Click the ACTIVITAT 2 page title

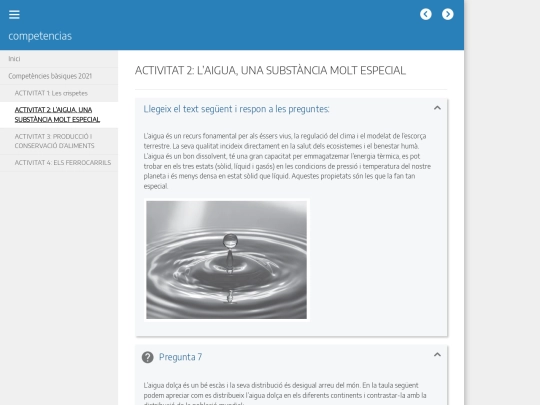pos(270,70)
